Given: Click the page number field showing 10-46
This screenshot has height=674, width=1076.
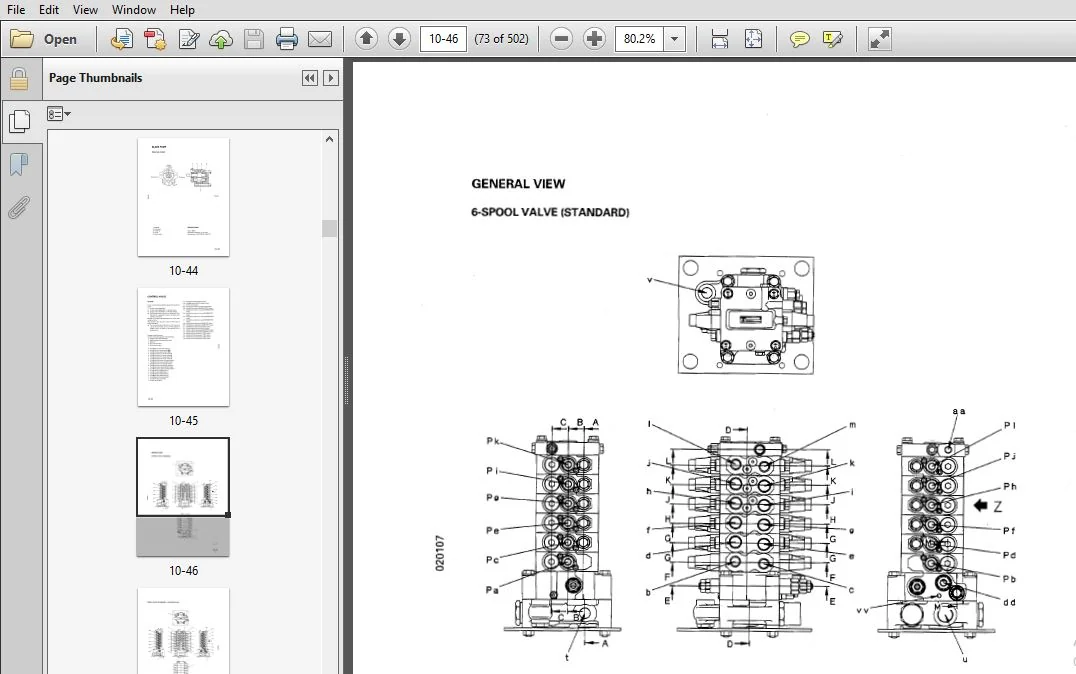Looking at the screenshot, I should [x=443, y=39].
